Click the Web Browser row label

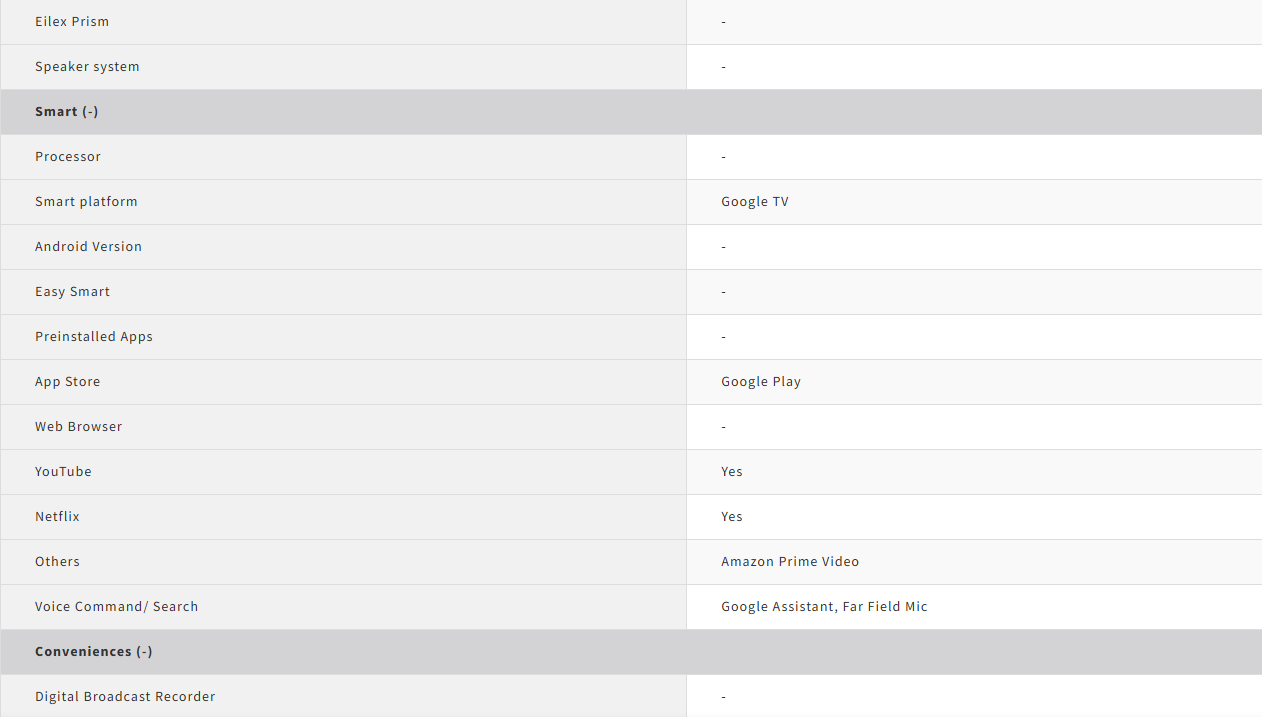pos(78,427)
